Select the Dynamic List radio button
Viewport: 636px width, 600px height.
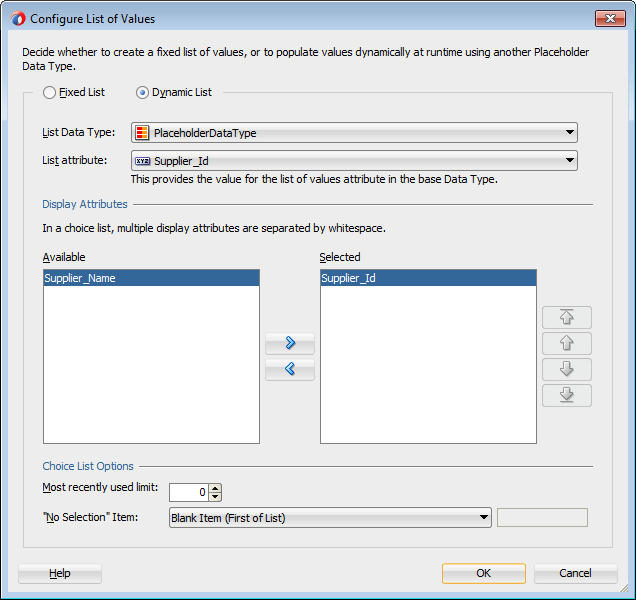coord(142,93)
